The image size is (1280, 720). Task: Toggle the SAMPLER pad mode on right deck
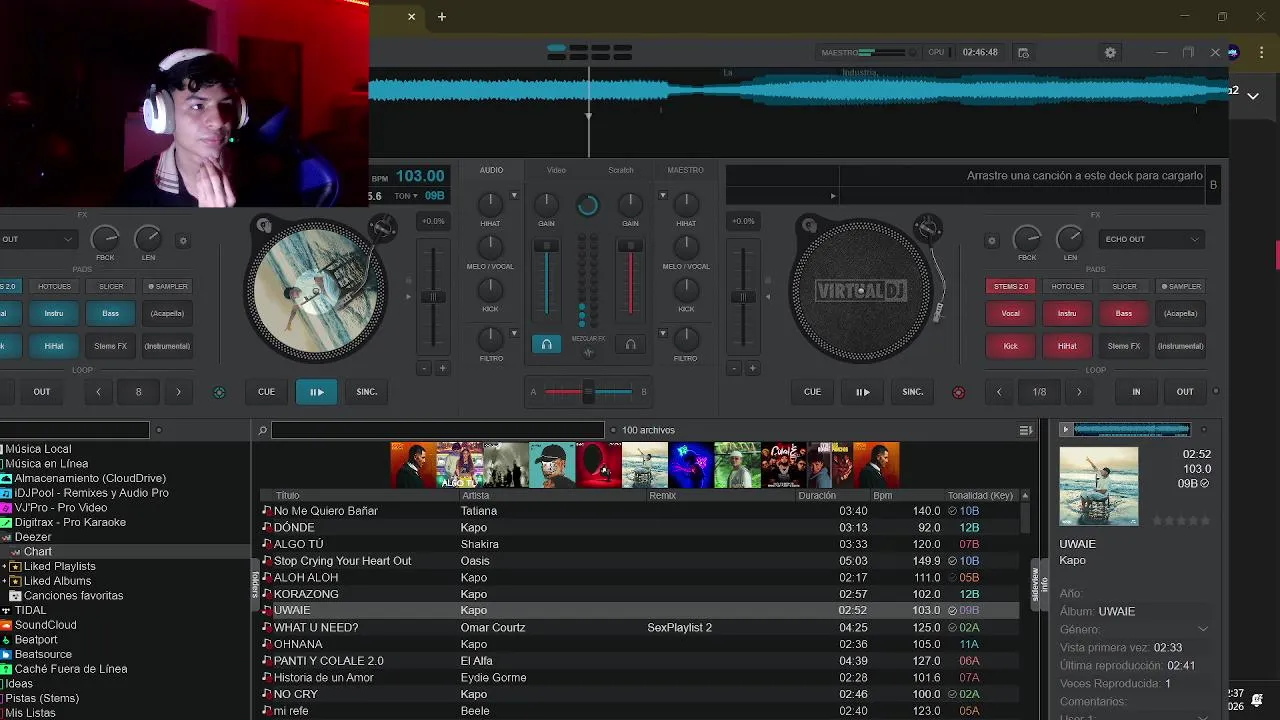(1180, 286)
